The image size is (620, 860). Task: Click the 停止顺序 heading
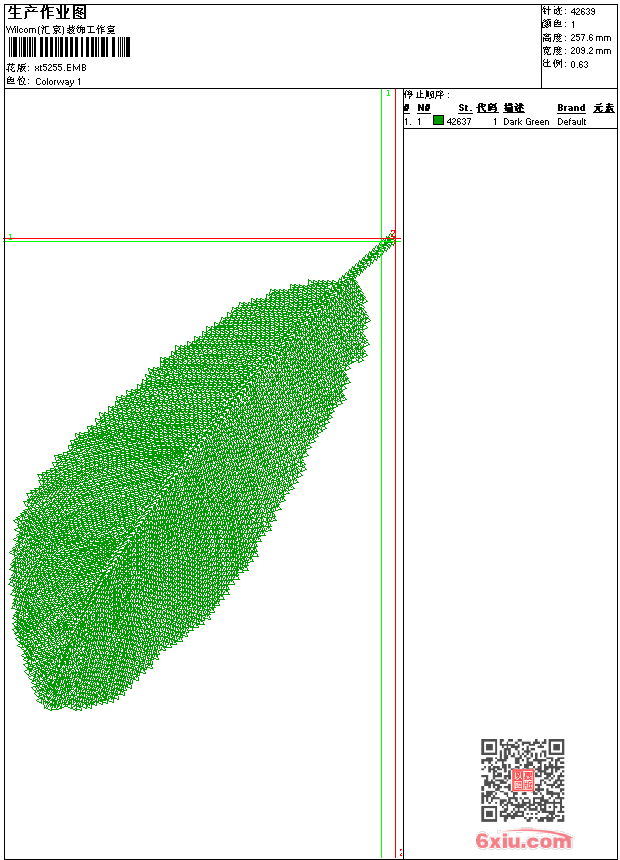point(427,94)
